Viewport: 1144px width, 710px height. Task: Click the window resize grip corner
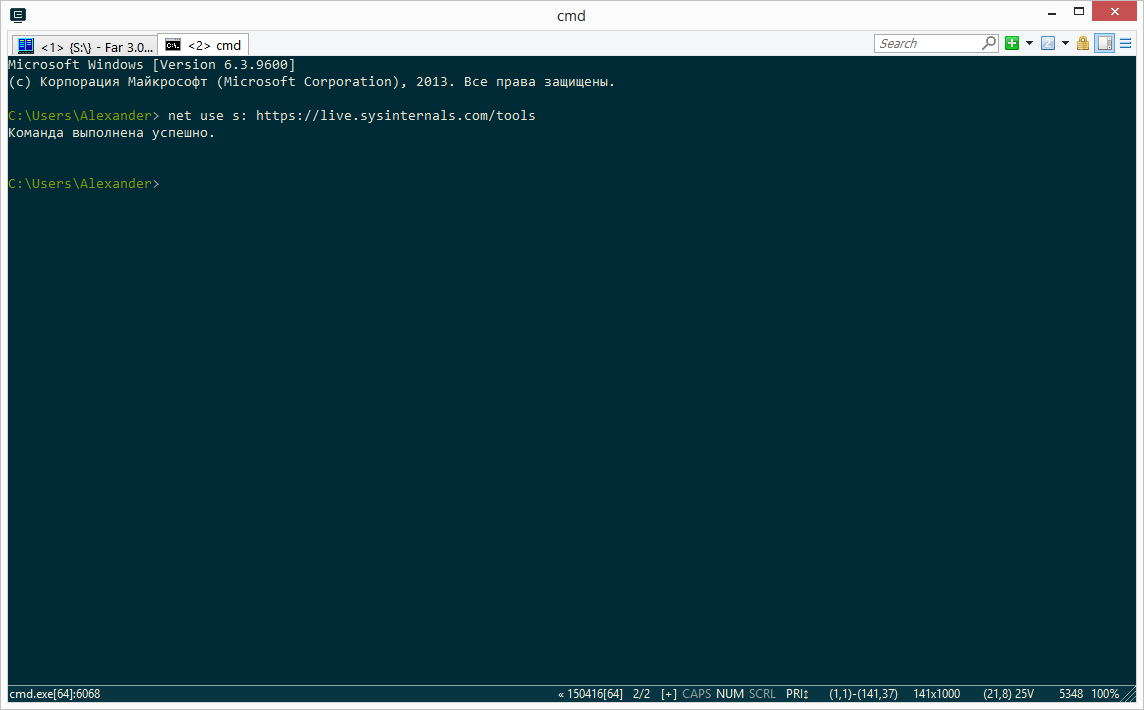pyautogui.click(x=1129, y=695)
